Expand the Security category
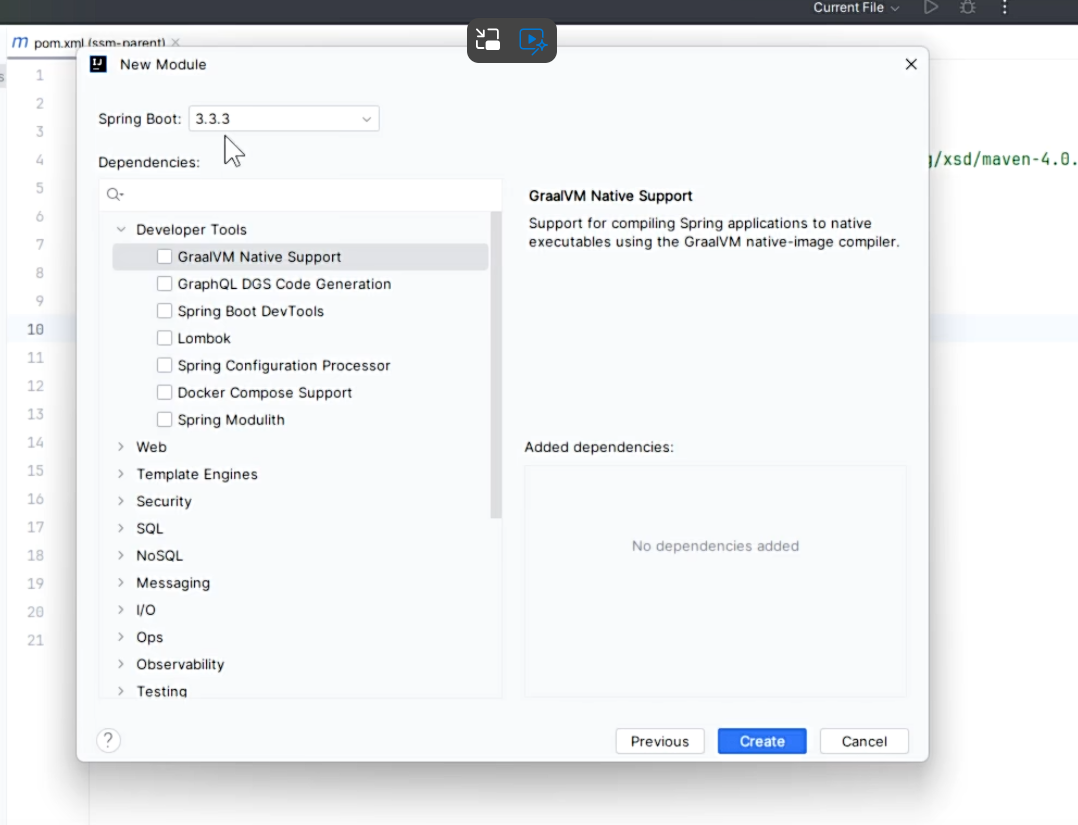 point(121,501)
